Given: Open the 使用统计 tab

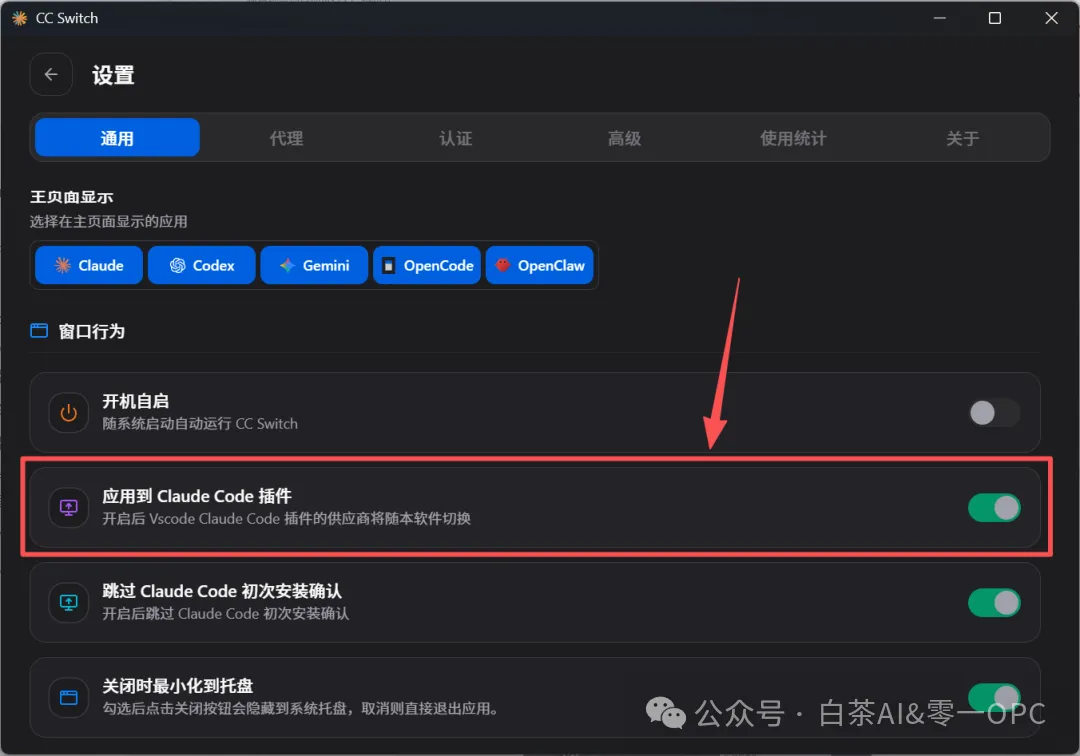Looking at the screenshot, I should point(793,138).
